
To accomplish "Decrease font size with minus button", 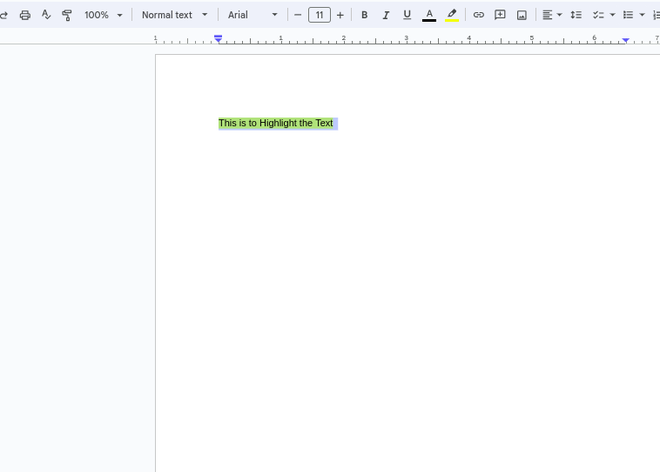I will pos(298,15).
